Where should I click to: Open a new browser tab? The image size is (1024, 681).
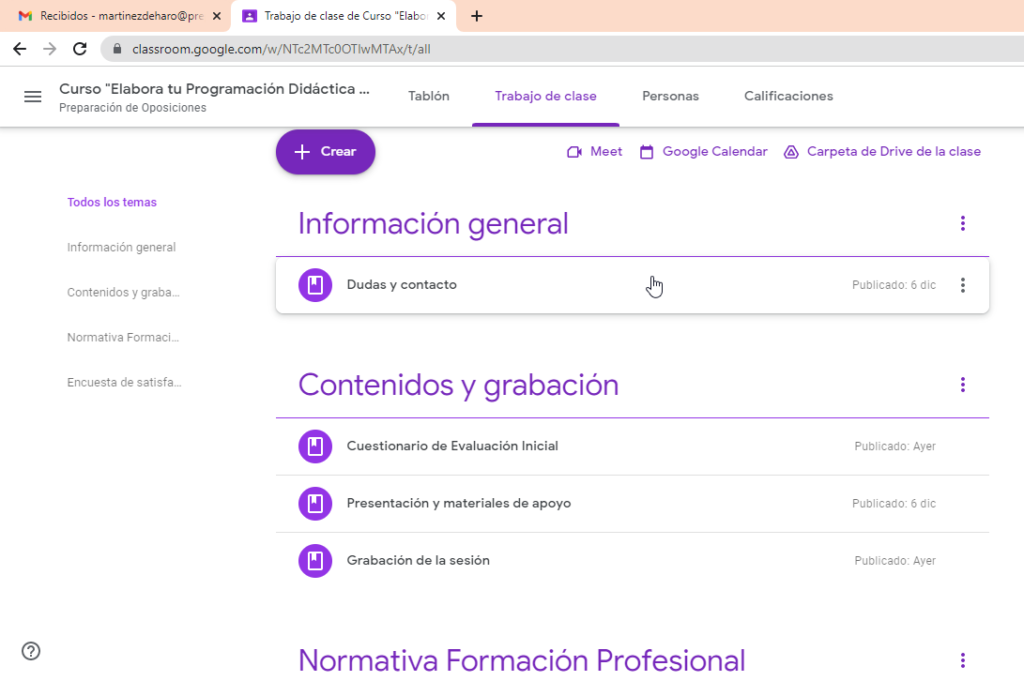click(x=477, y=16)
